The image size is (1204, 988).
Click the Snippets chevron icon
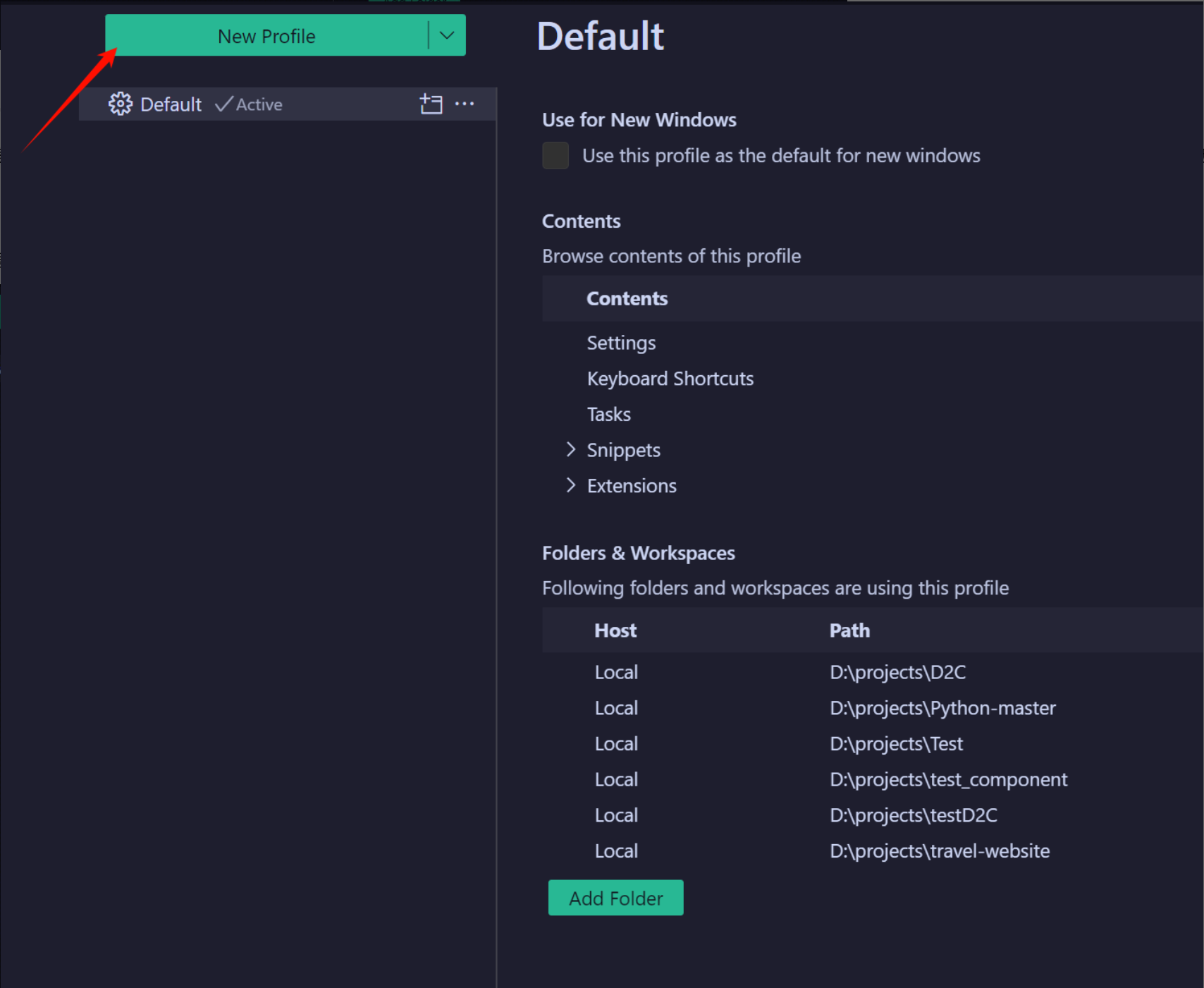coord(570,449)
